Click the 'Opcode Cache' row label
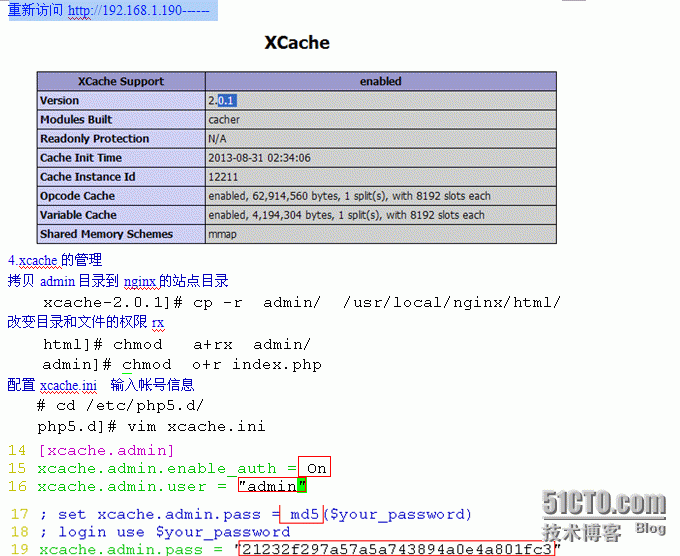 tap(77, 196)
